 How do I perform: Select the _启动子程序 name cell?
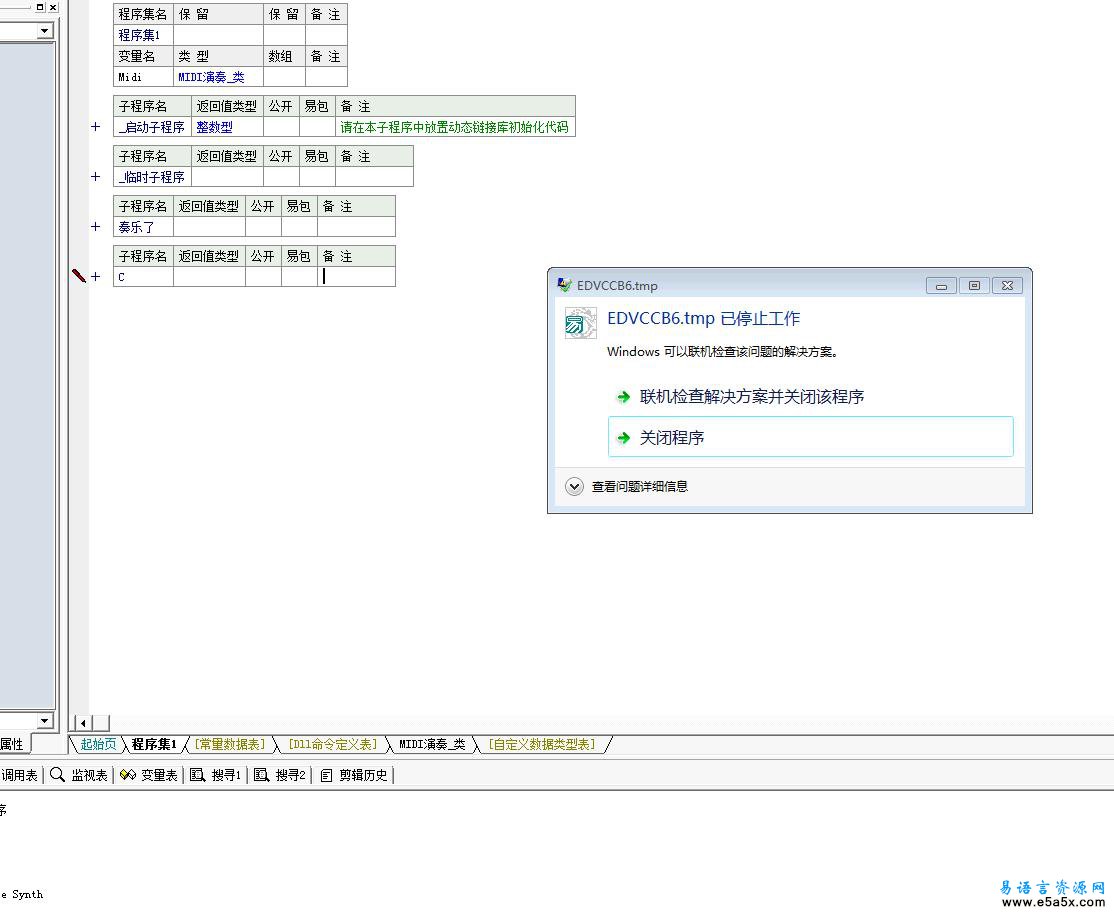tap(153, 127)
